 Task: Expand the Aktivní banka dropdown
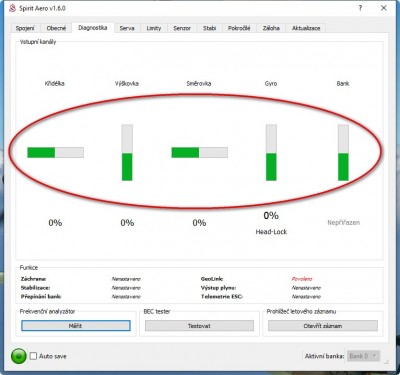(363, 356)
